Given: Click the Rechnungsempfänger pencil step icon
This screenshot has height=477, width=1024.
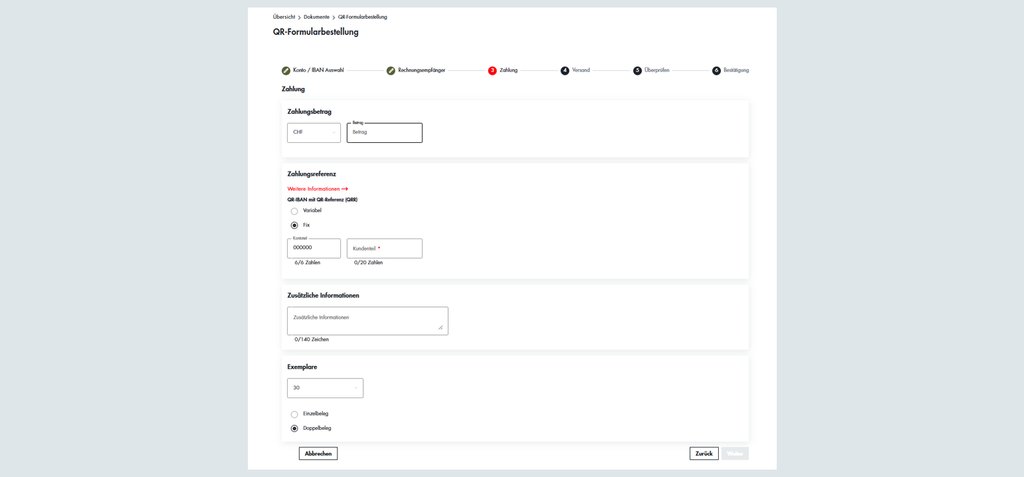Looking at the screenshot, I should tap(391, 71).
